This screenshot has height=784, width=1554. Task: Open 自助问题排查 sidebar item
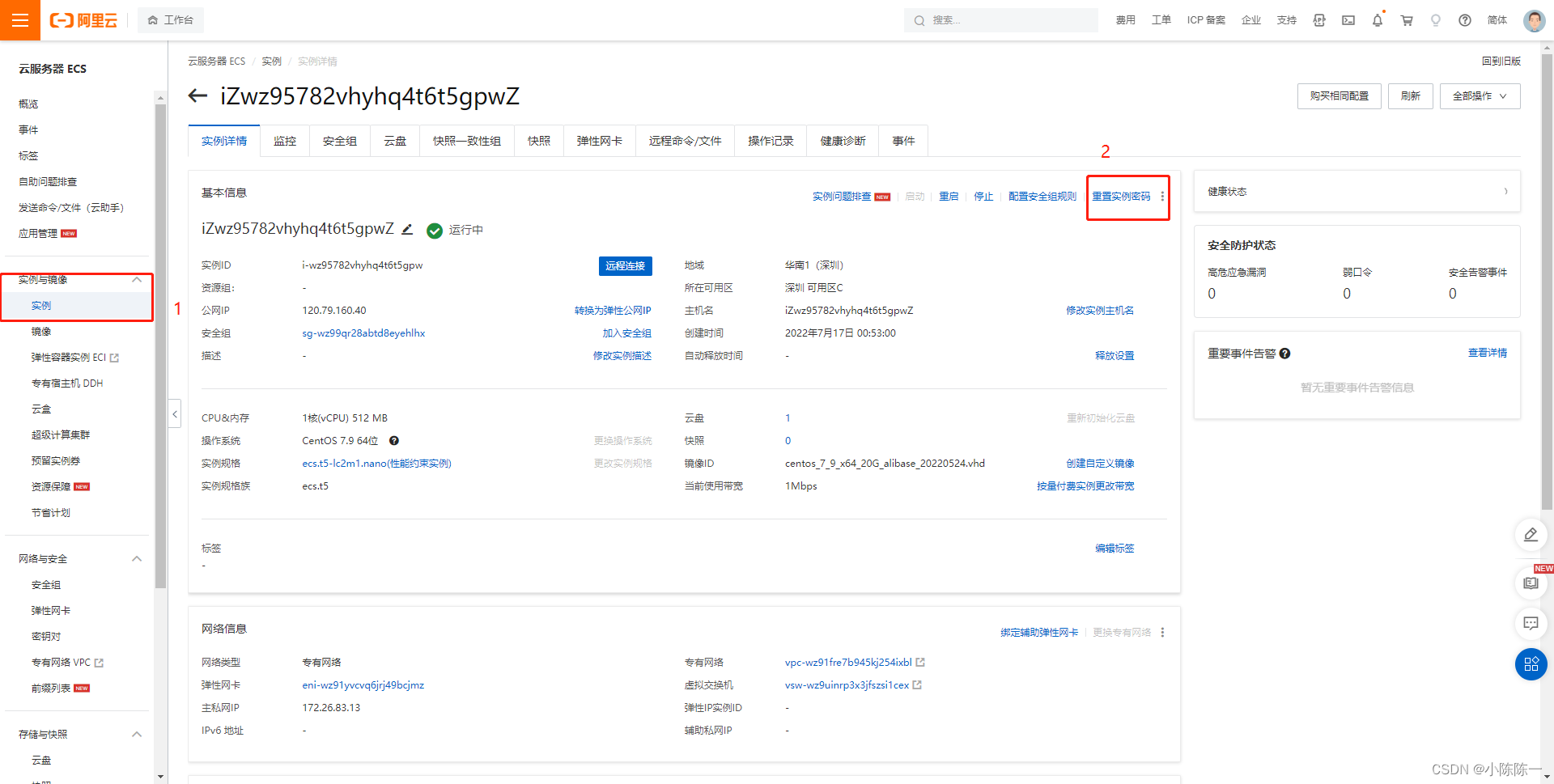(48, 182)
